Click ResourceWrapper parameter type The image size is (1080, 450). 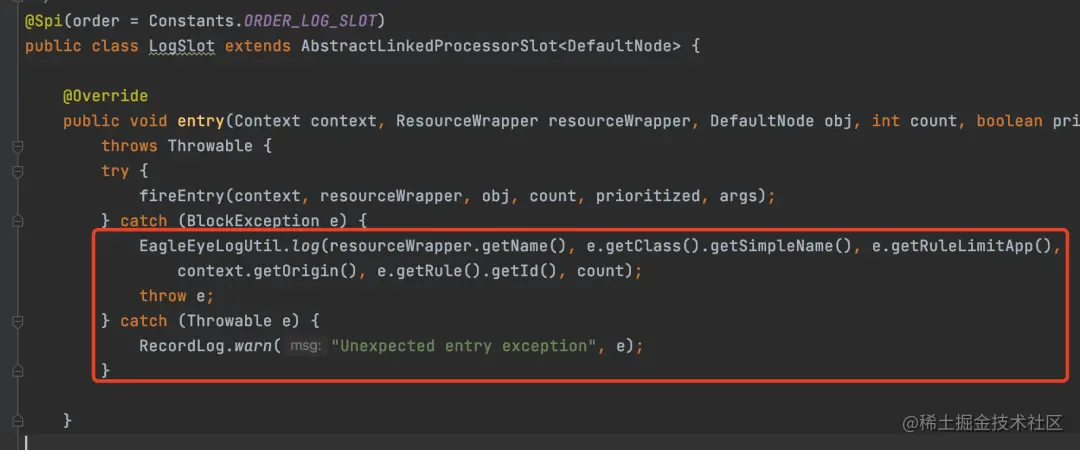[467, 121]
